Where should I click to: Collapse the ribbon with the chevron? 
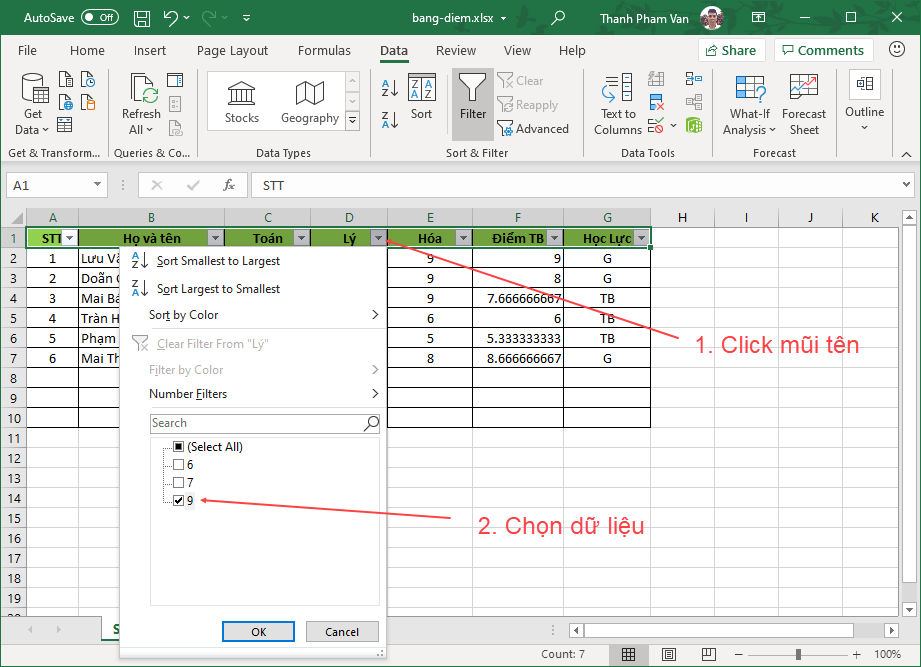point(906,154)
